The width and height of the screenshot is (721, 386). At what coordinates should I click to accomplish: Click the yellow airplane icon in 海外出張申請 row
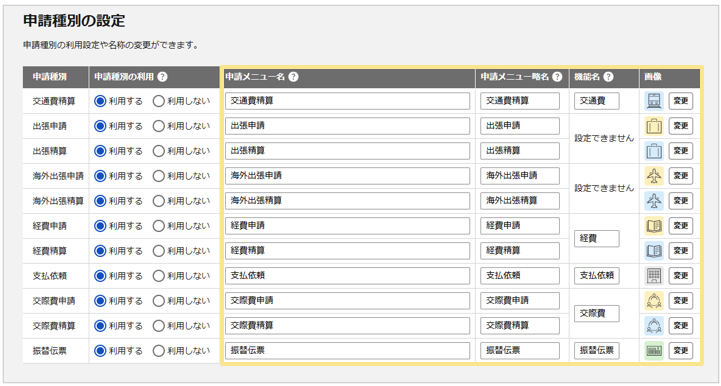pos(654,176)
